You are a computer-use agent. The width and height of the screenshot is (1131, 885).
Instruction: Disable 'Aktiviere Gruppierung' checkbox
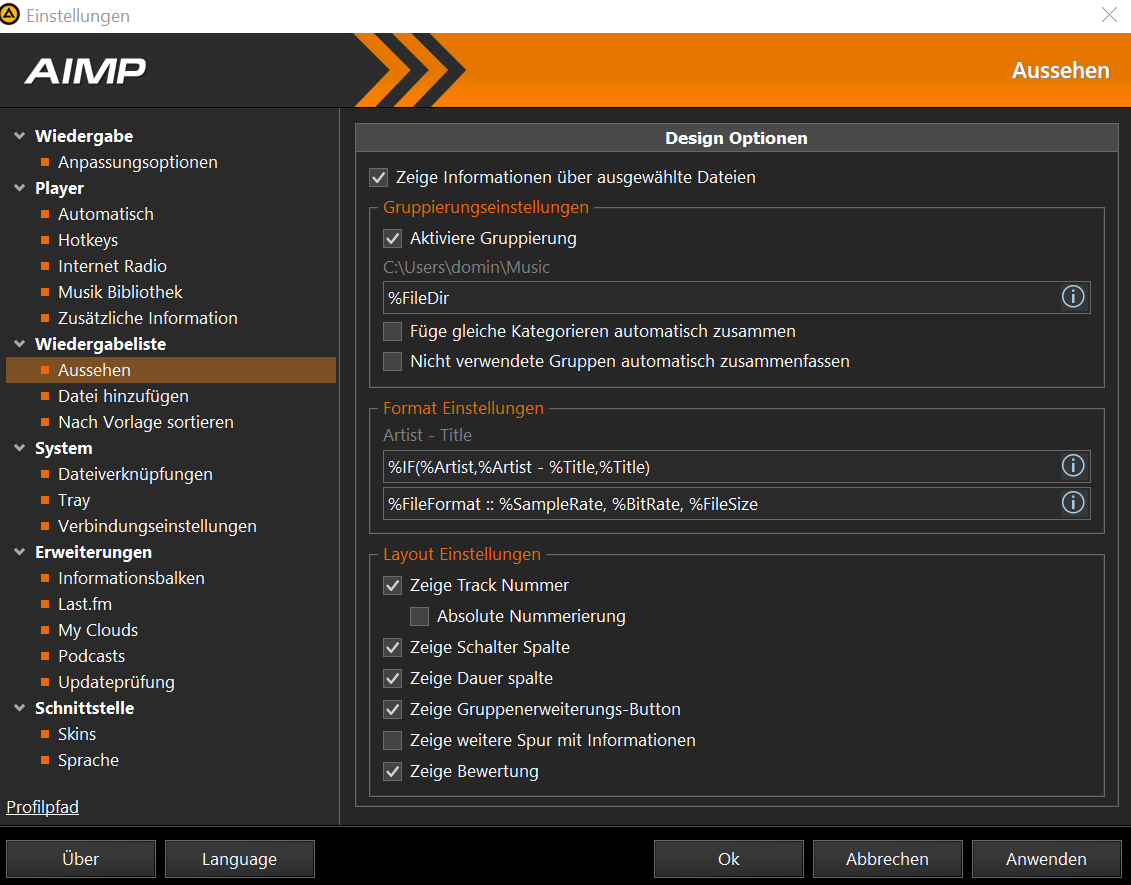pyautogui.click(x=392, y=238)
